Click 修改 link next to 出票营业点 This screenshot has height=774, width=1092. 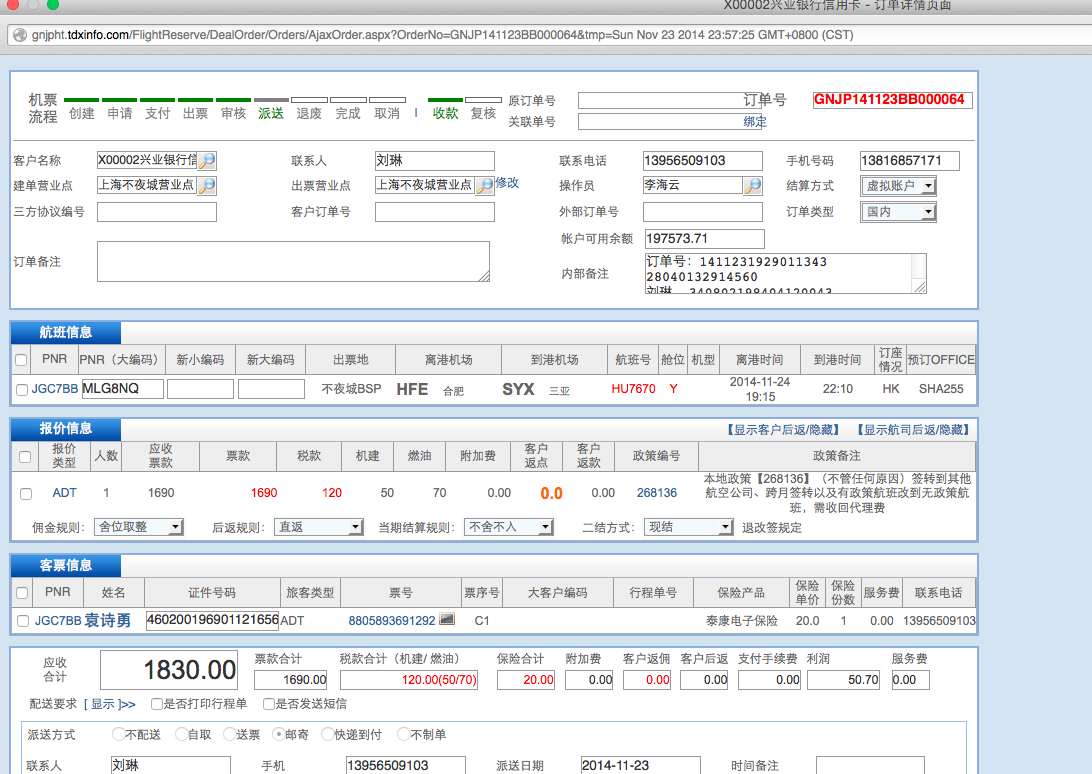coord(507,183)
